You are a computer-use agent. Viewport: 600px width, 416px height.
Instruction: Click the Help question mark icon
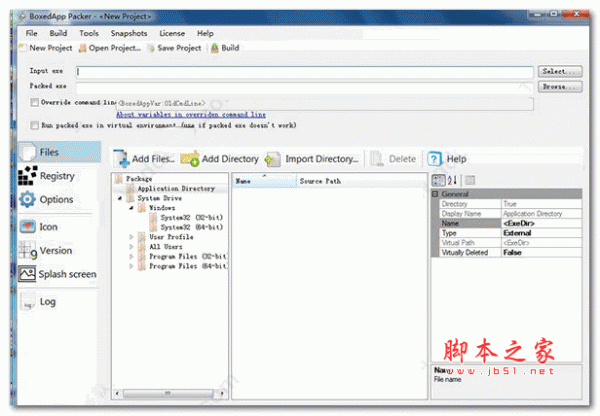(x=434, y=159)
